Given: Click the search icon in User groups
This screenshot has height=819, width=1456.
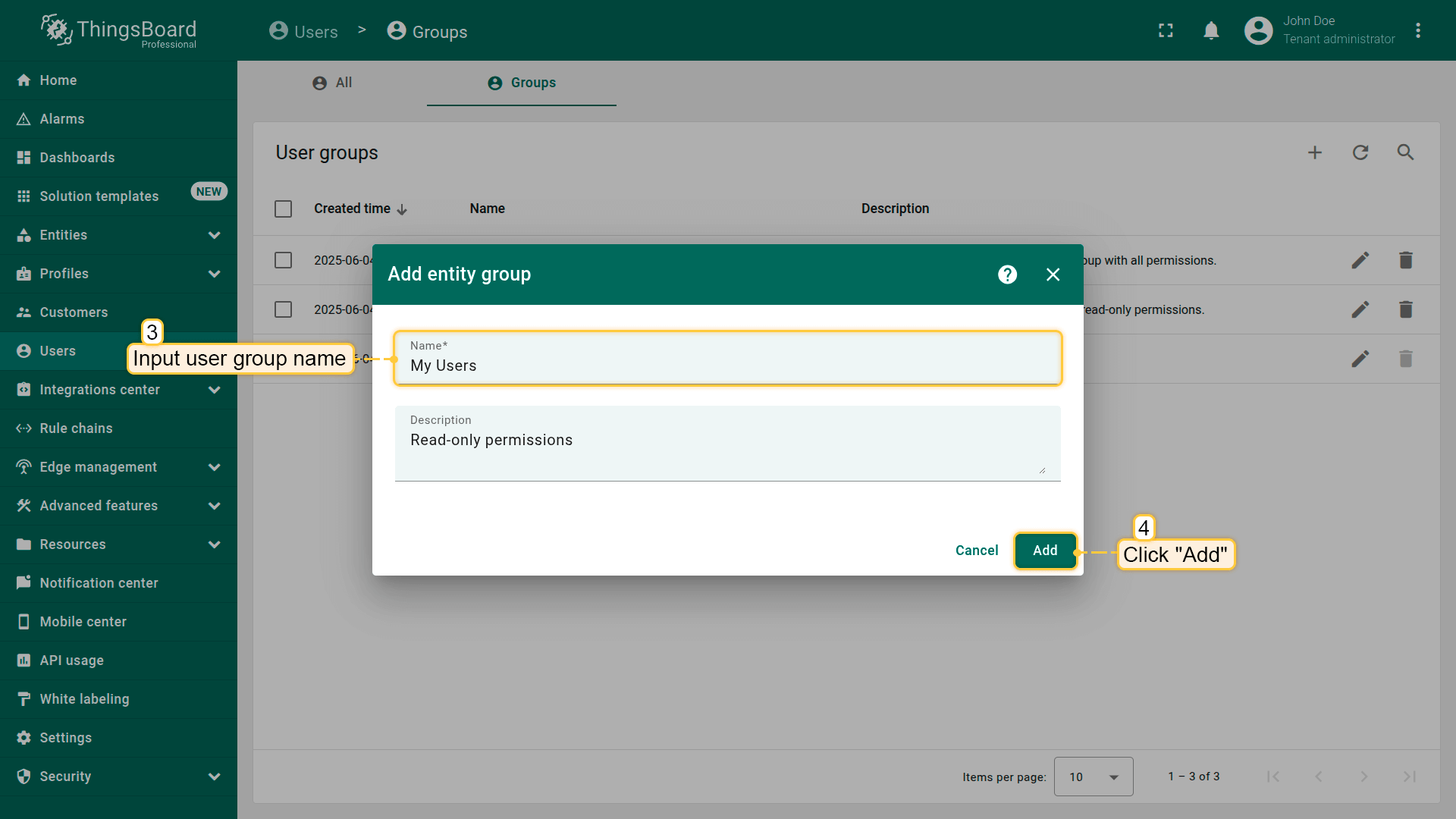Looking at the screenshot, I should (x=1406, y=152).
